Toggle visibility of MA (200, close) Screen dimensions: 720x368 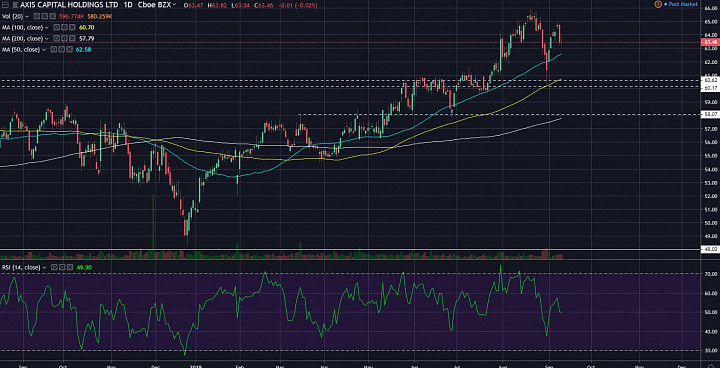56,39
